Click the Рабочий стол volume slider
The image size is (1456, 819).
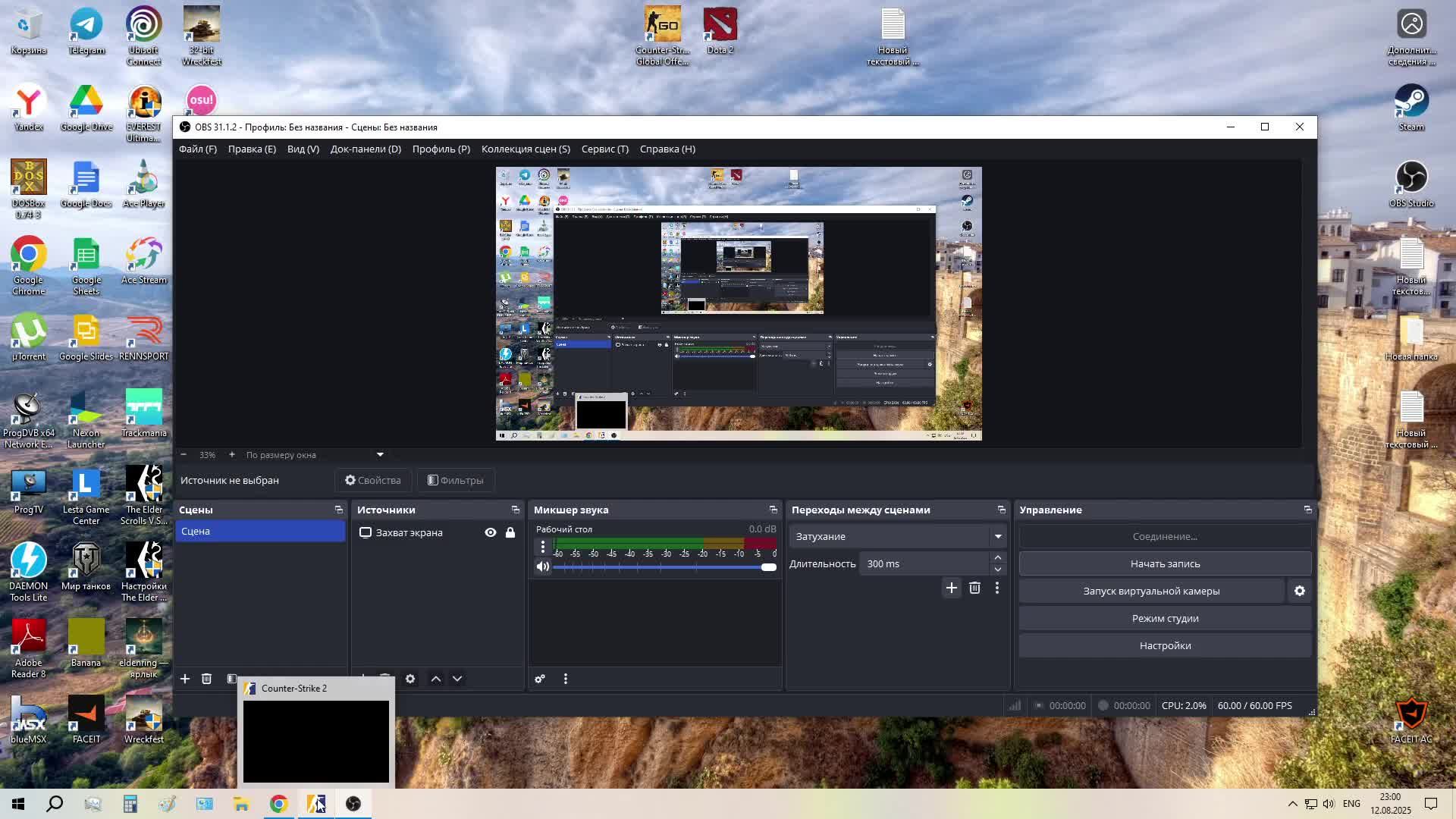pyautogui.click(x=660, y=567)
